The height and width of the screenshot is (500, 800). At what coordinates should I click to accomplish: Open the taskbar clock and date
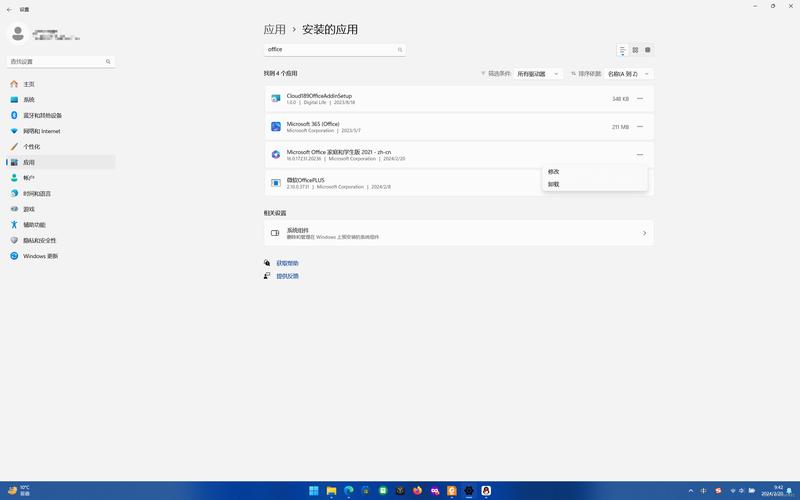coord(773,491)
